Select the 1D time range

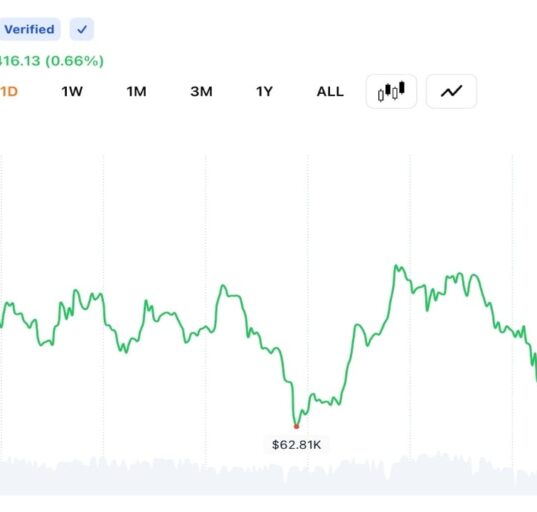(9, 91)
